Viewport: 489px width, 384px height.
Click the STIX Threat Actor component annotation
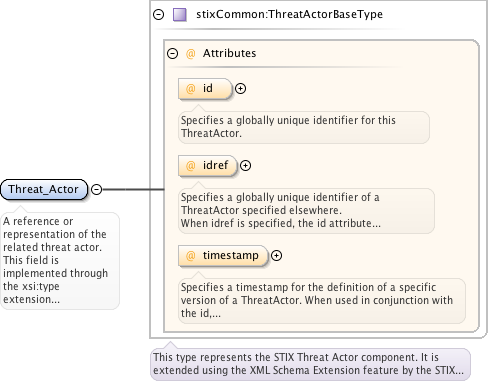coord(310,364)
